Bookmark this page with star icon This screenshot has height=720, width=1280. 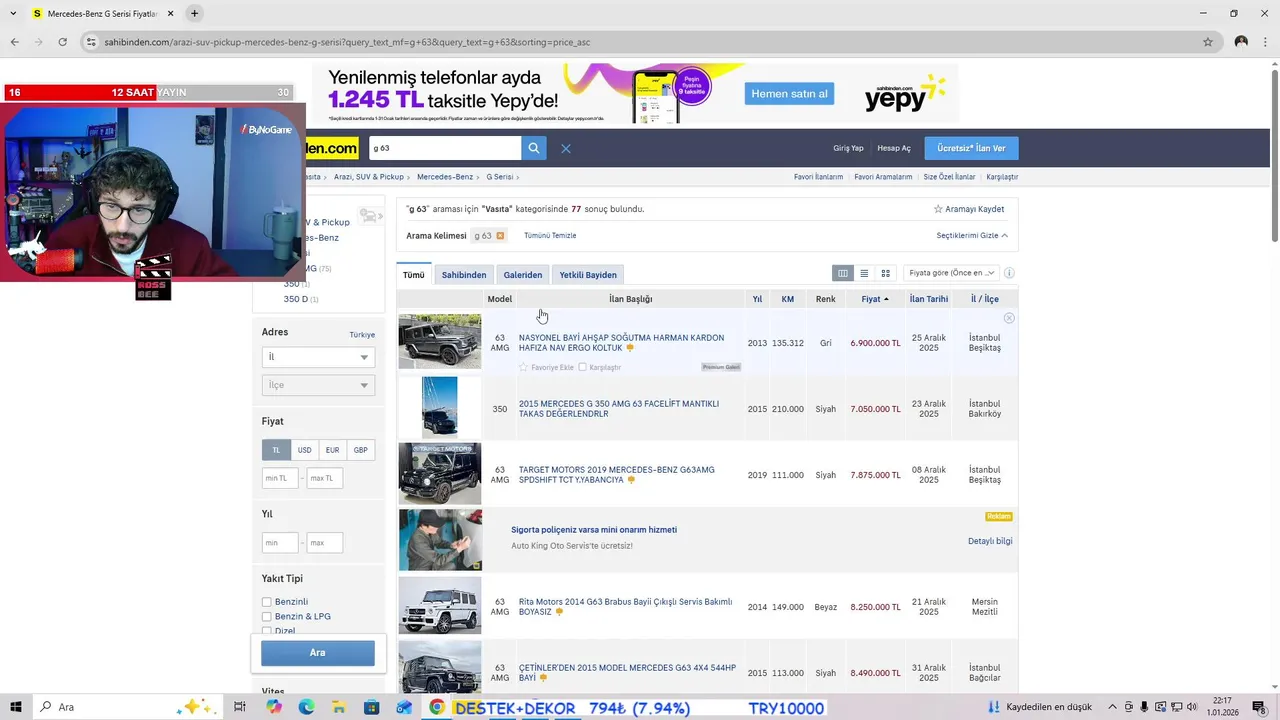1208,42
